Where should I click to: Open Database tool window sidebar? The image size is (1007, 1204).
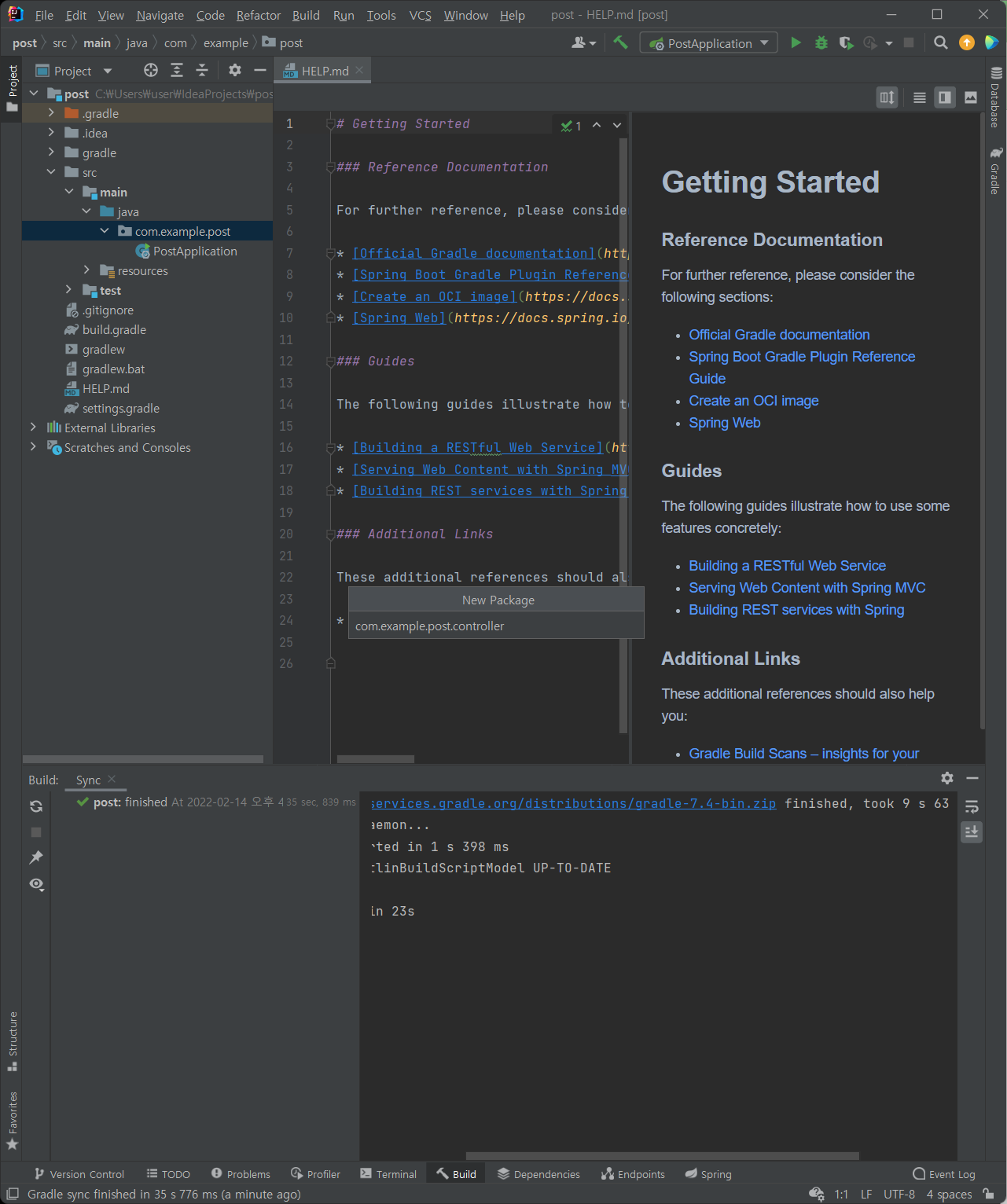pyautogui.click(x=995, y=98)
